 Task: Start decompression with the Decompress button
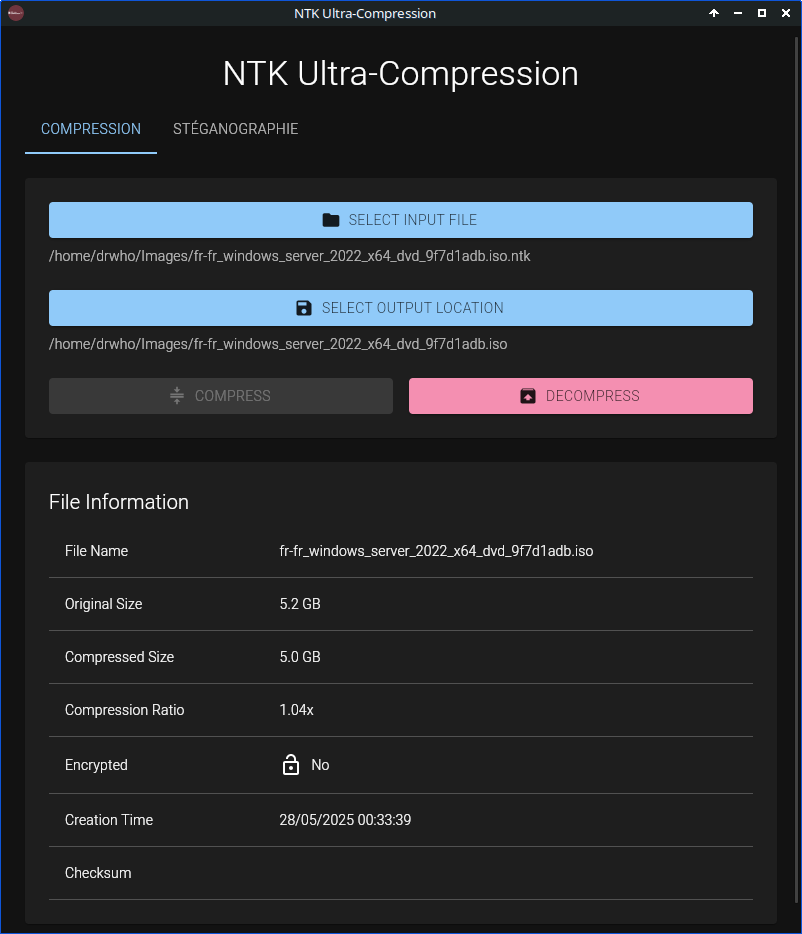(x=580, y=396)
